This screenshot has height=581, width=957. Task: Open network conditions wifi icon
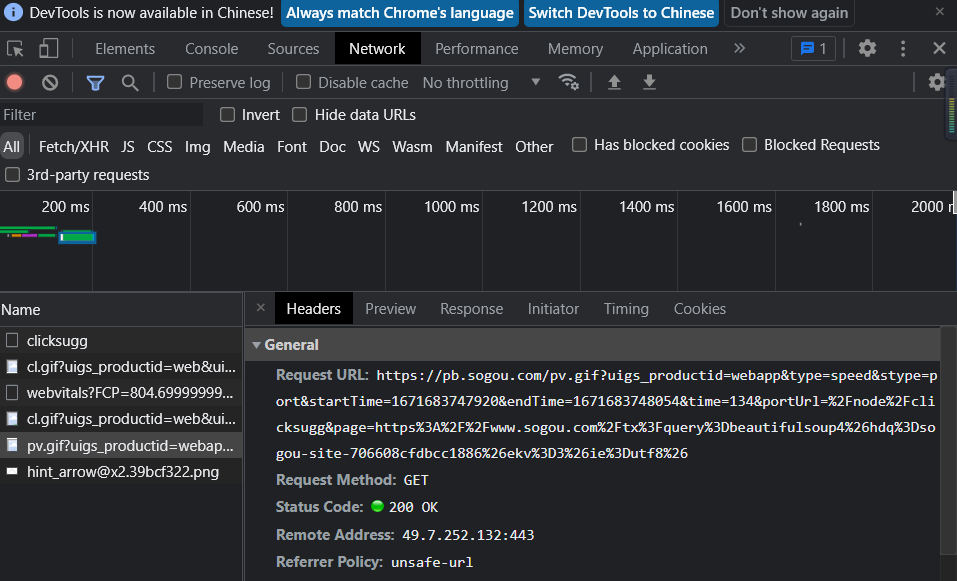point(568,82)
